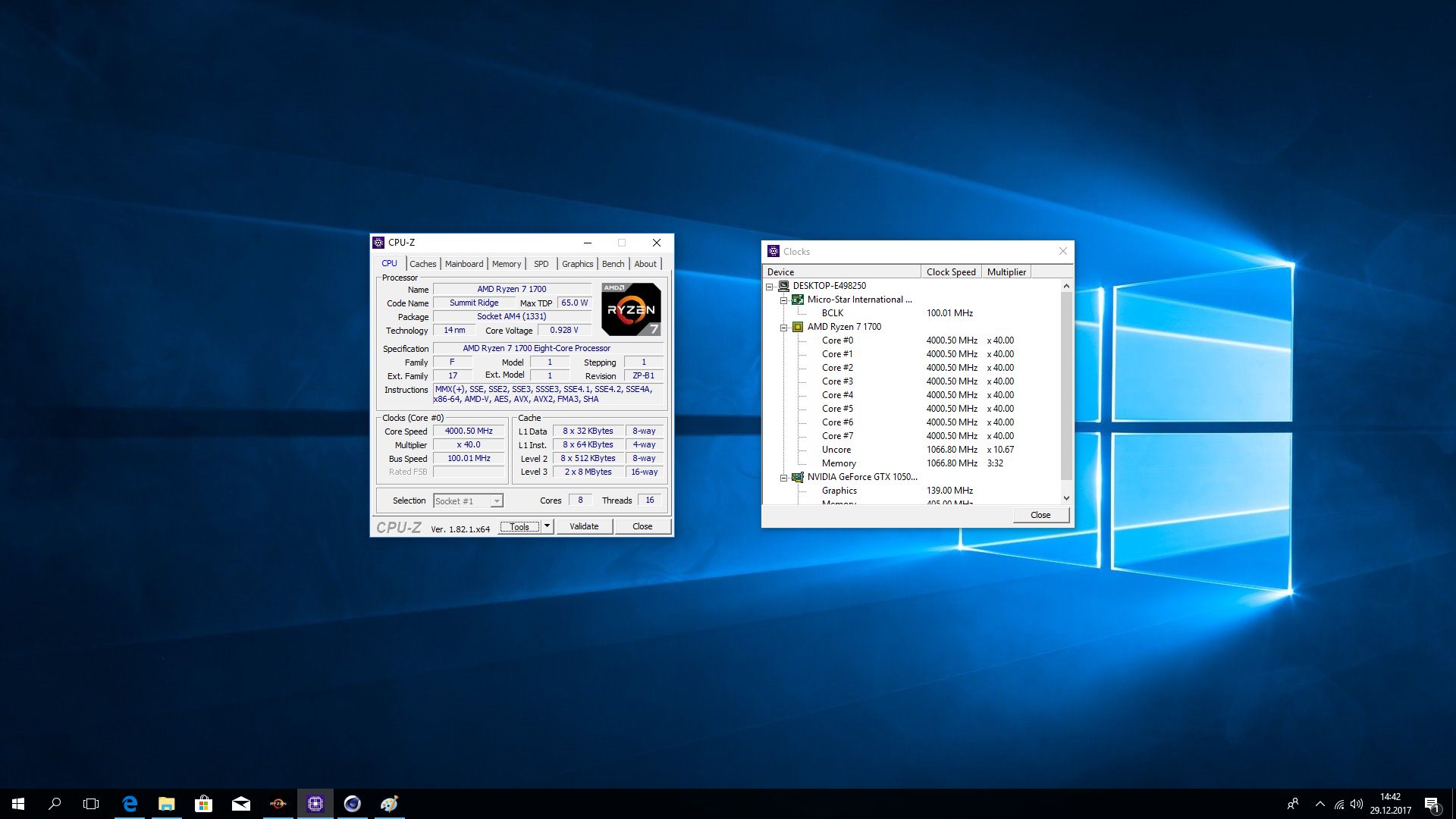The height and width of the screenshot is (819, 1456).
Task: Collapse the NVIDIA GeForce GTX 1050 node
Action: [x=783, y=478]
